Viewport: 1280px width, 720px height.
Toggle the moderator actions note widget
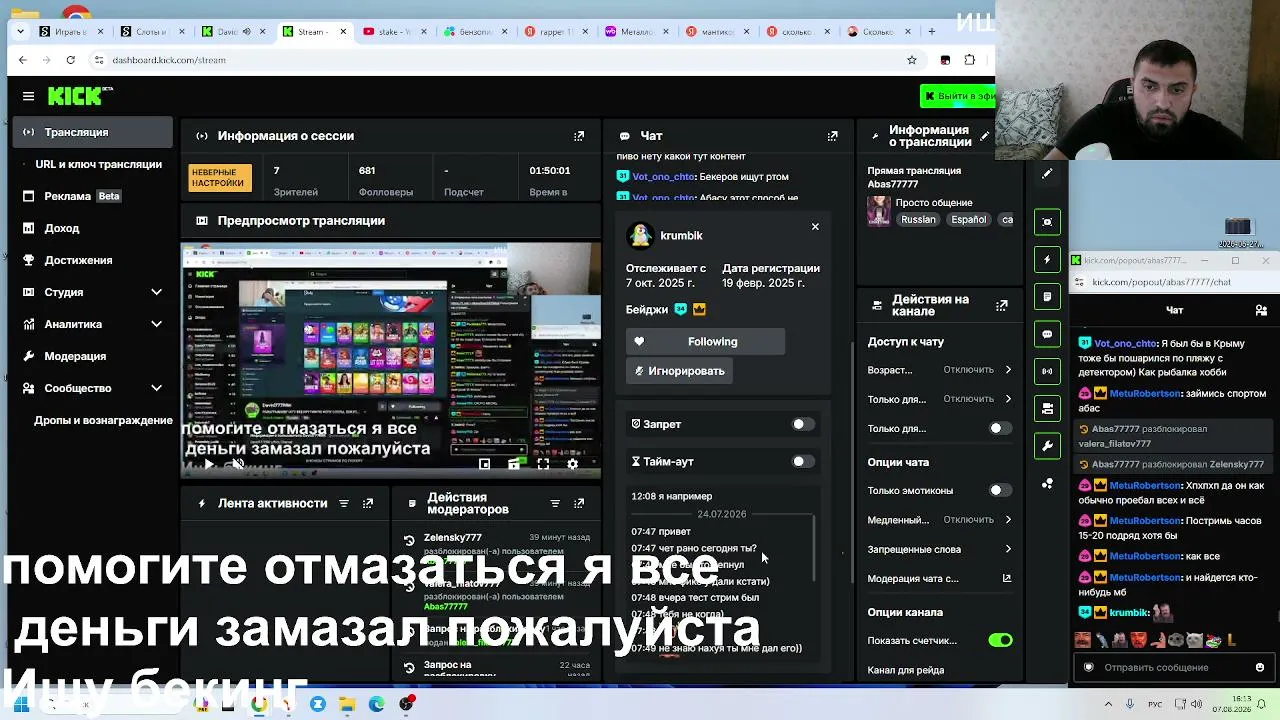pyautogui.click(x=1047, y=296)
